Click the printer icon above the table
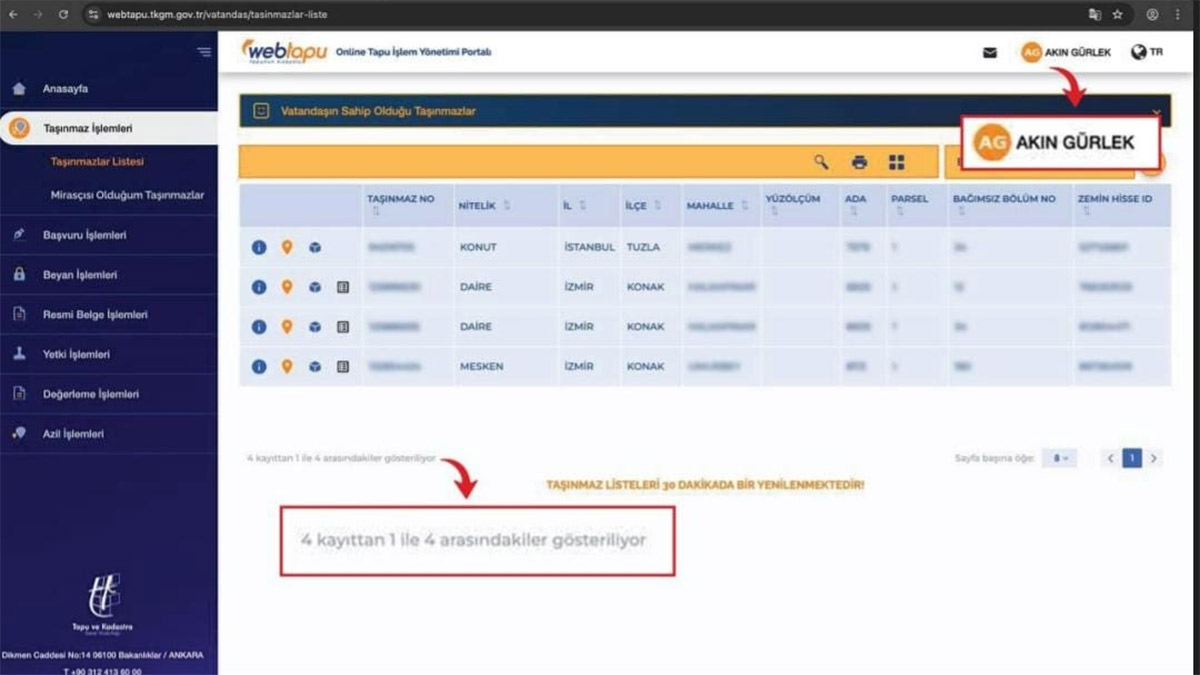The height and width of the screenshot is (675, 1200). [x=859, y=162]
